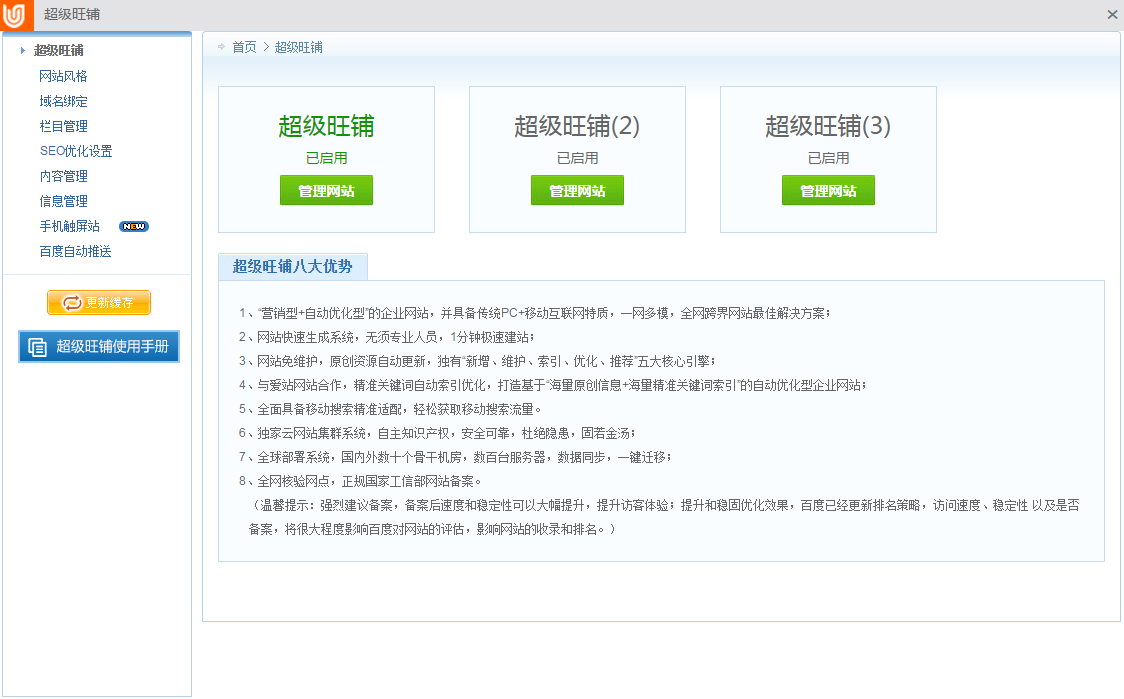Viewport: 1124px width, 699px height.
Task: Open 信息管理 in the sidebar
Action: [63, 201]
